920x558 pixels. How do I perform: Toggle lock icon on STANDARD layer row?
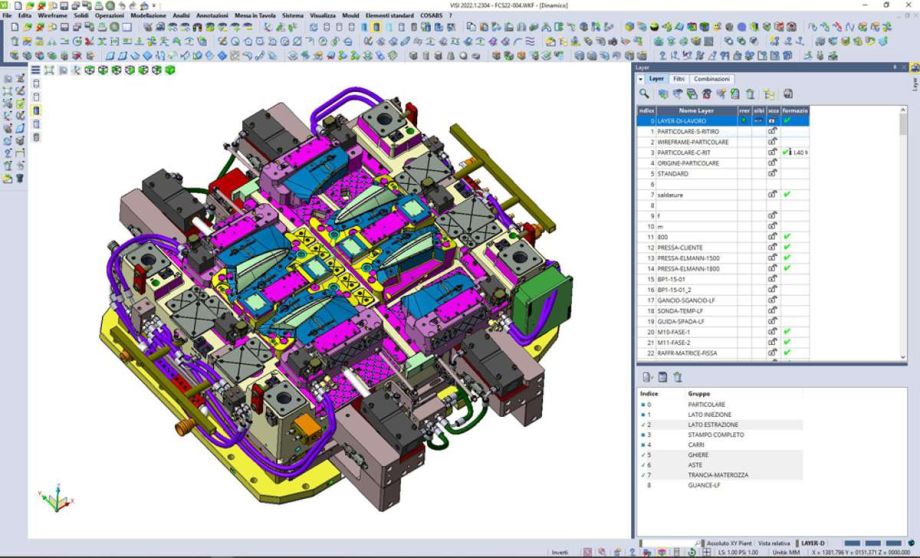(x=773, y=174)
